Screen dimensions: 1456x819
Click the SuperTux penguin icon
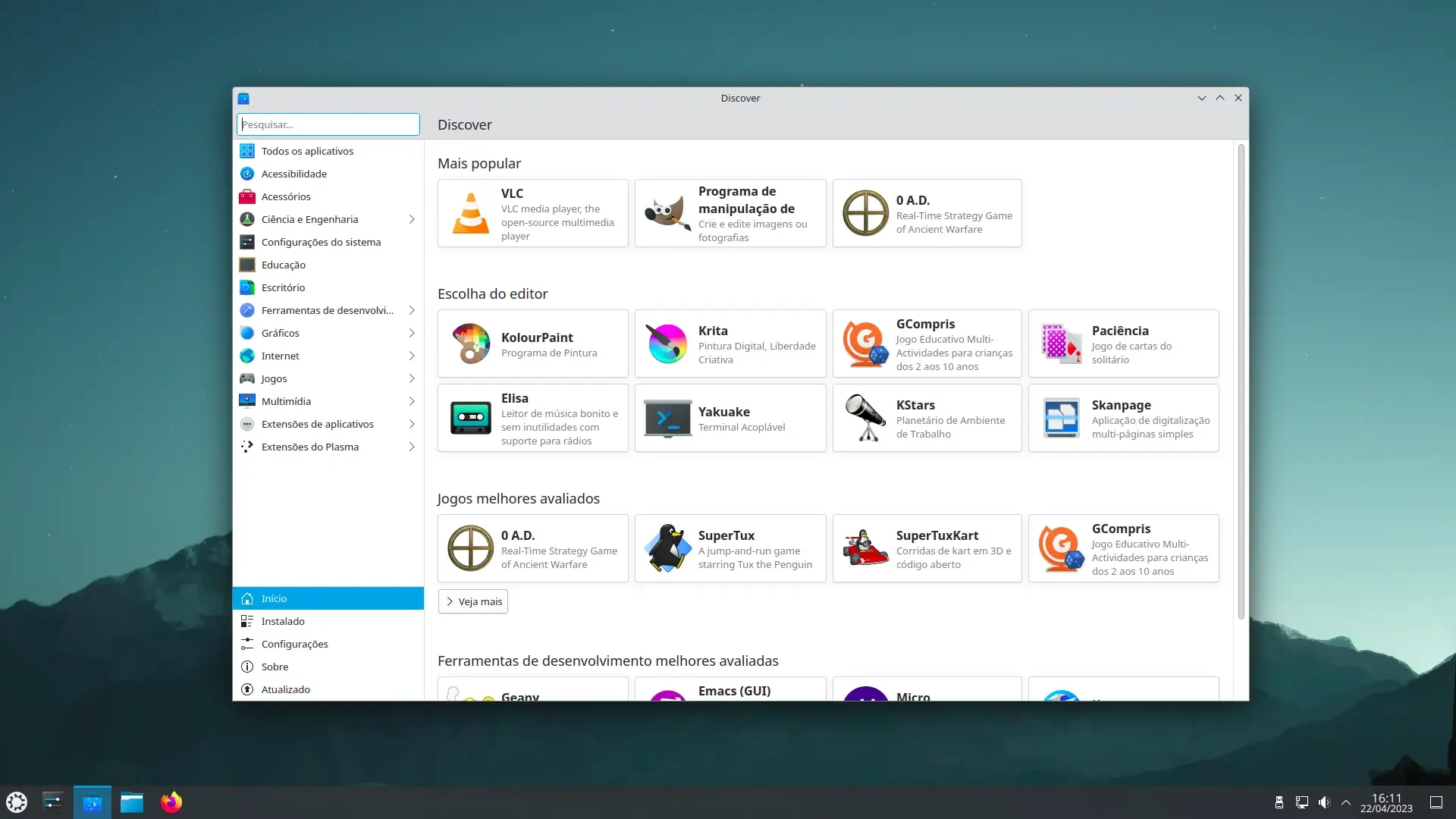pos(667,548)
